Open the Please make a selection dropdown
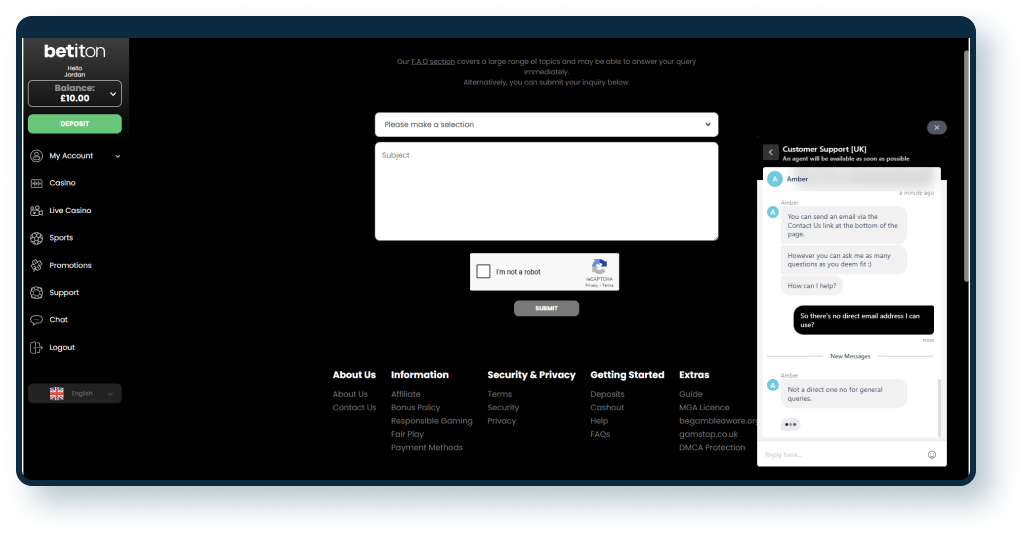The height and width of the screenshot is (534, 1024). coord(546,124)
